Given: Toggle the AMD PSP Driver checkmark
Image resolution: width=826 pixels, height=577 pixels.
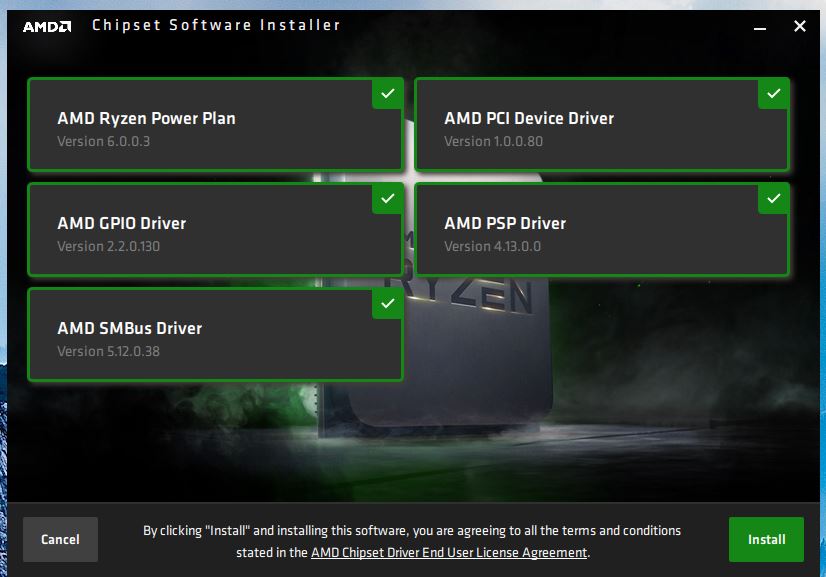Looking at the screenshot, I should click(x=773, y=199).
